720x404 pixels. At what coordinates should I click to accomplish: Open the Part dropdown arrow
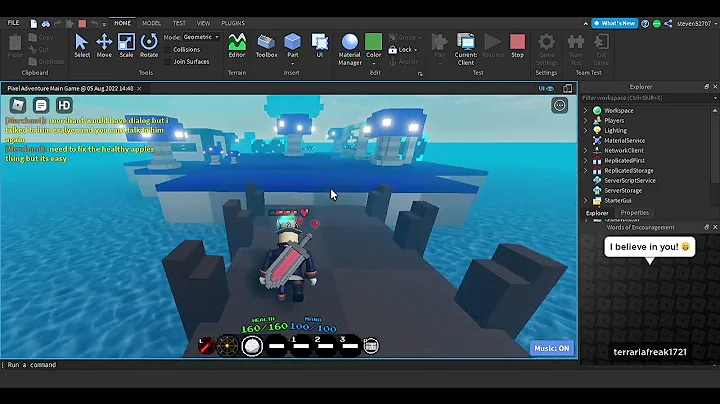[x=292, y=63]
